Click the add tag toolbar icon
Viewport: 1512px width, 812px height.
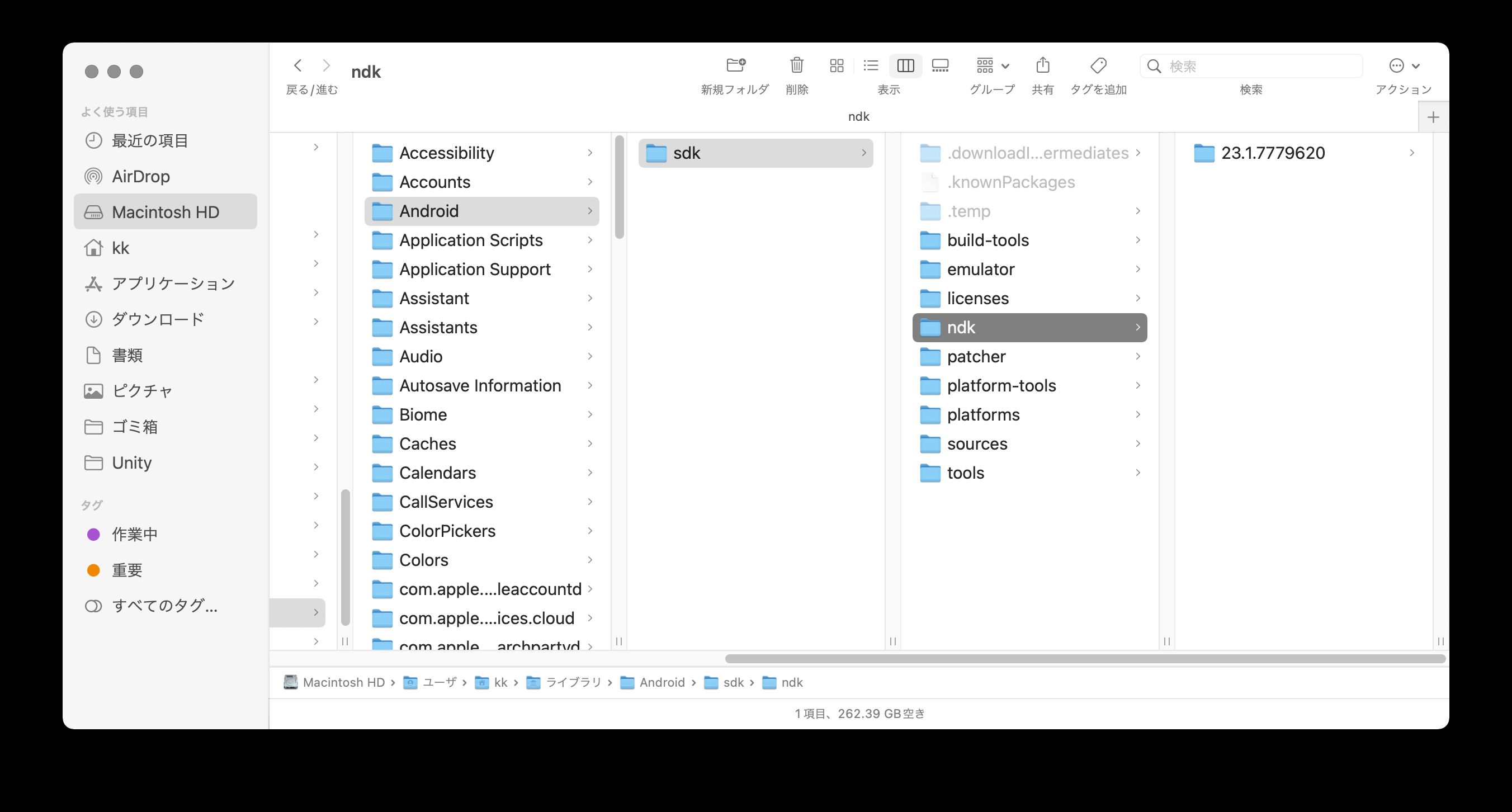[x=1097, y=66]
